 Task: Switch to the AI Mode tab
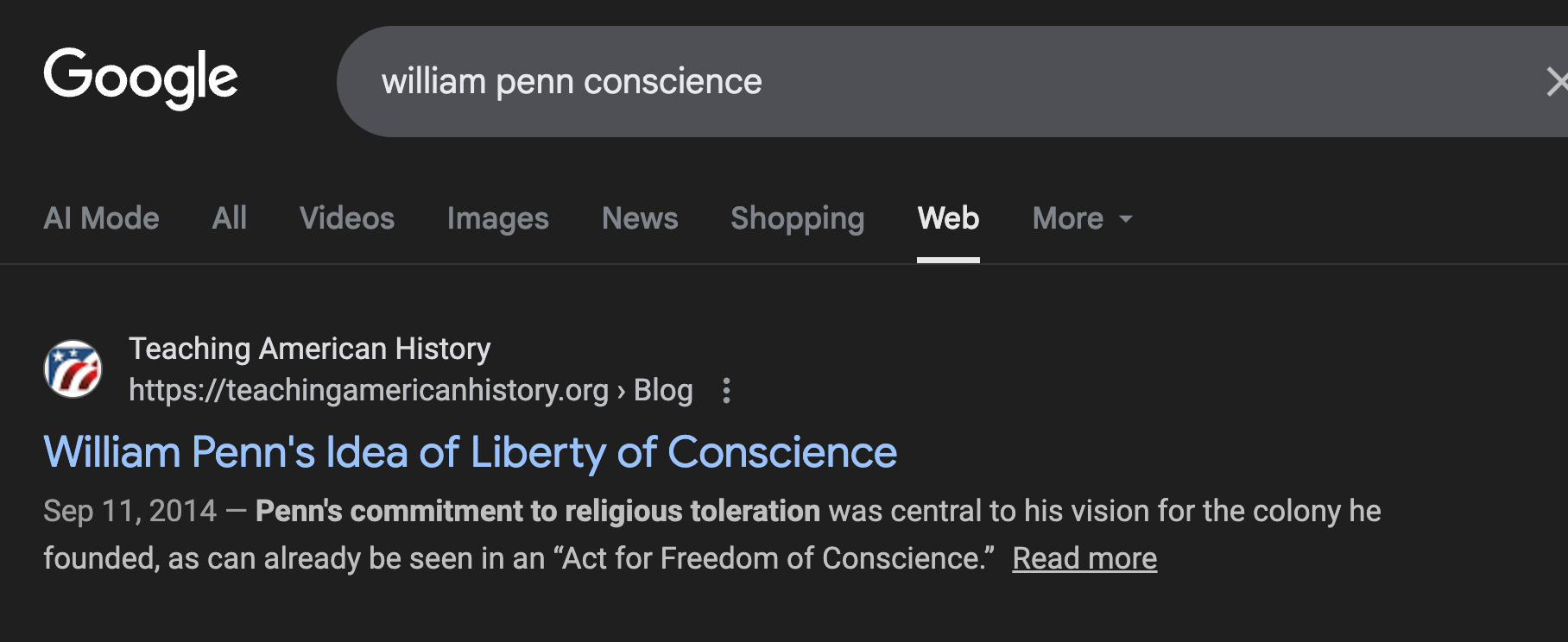pyautogui.click(x=102, y=219)
